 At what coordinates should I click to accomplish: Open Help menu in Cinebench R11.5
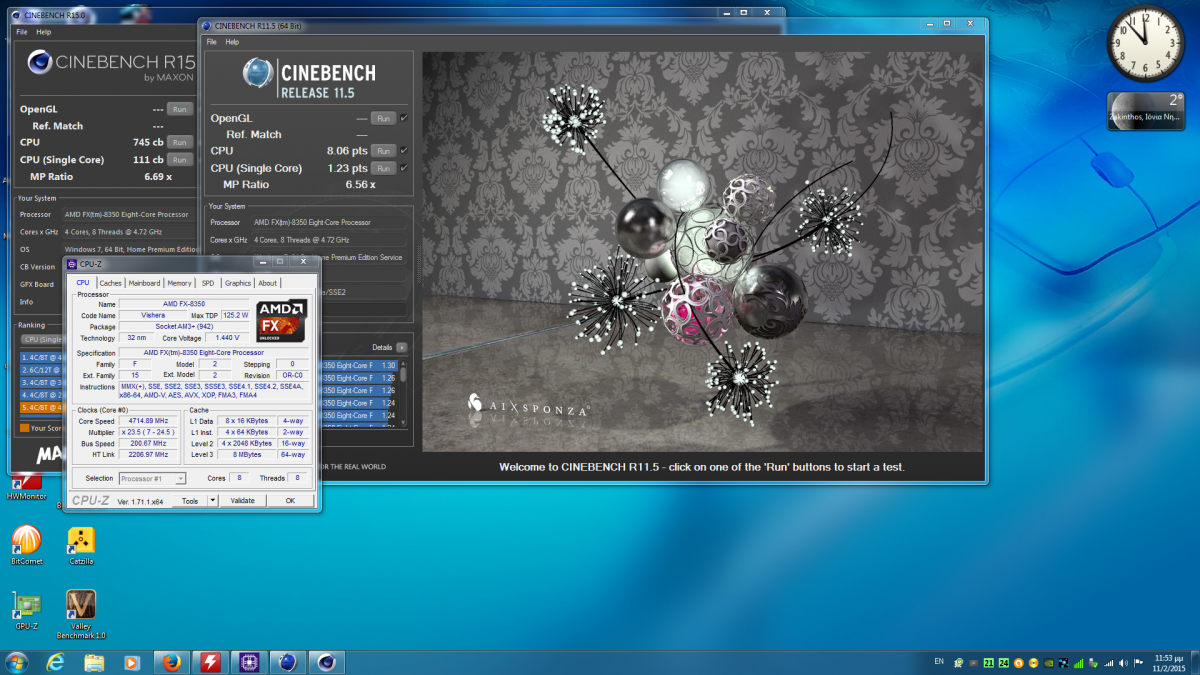pyautogui.click(x=232, y=42)
